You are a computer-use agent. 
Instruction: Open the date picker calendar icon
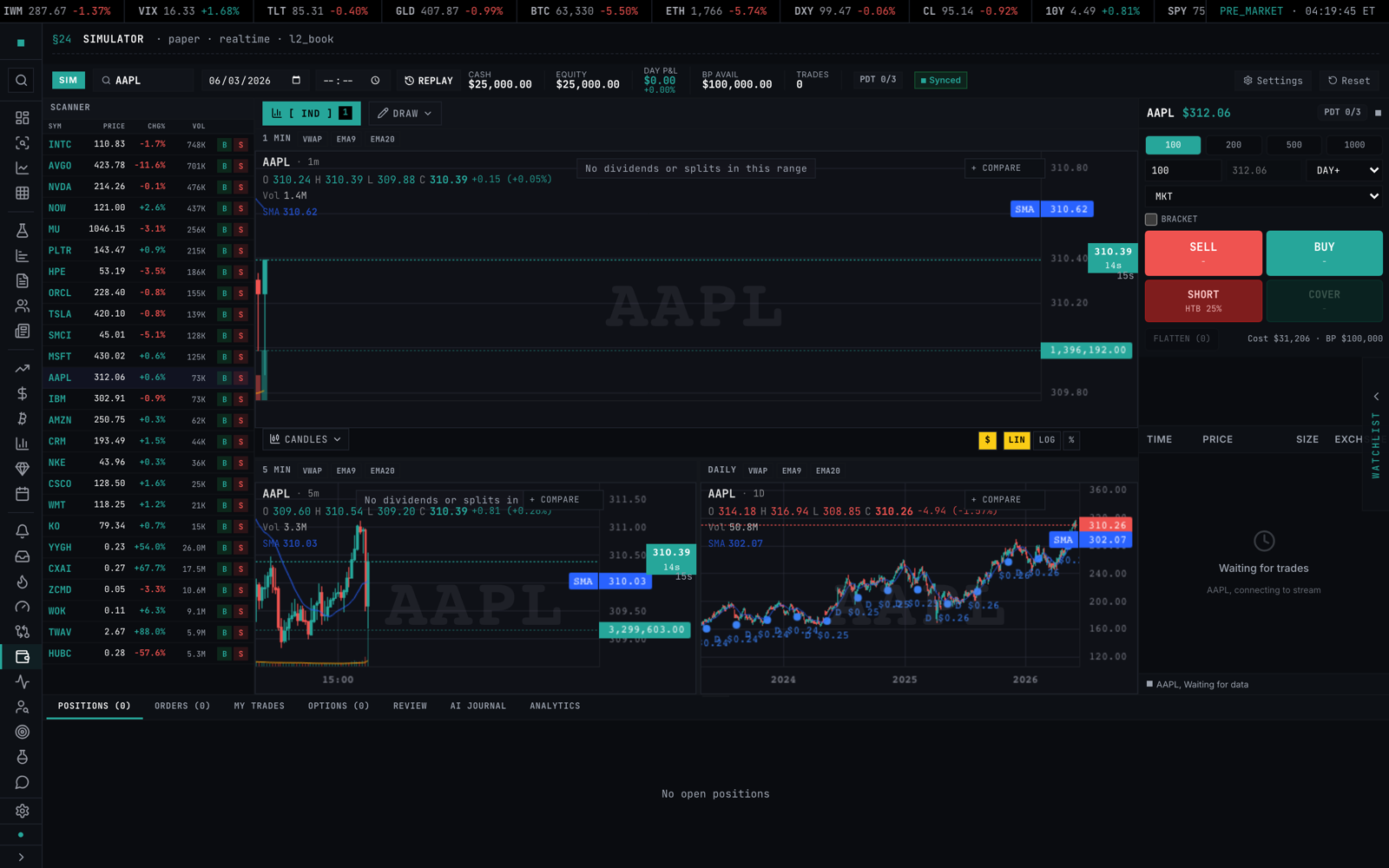(x=296, y=80)
